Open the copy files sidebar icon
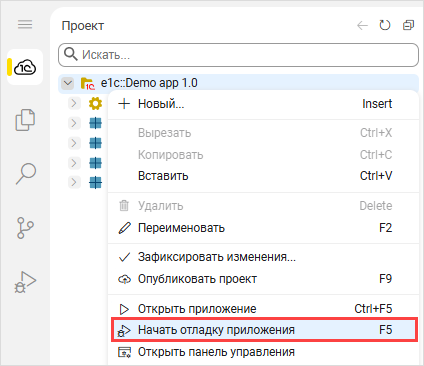424x366 pixels. 25,120
